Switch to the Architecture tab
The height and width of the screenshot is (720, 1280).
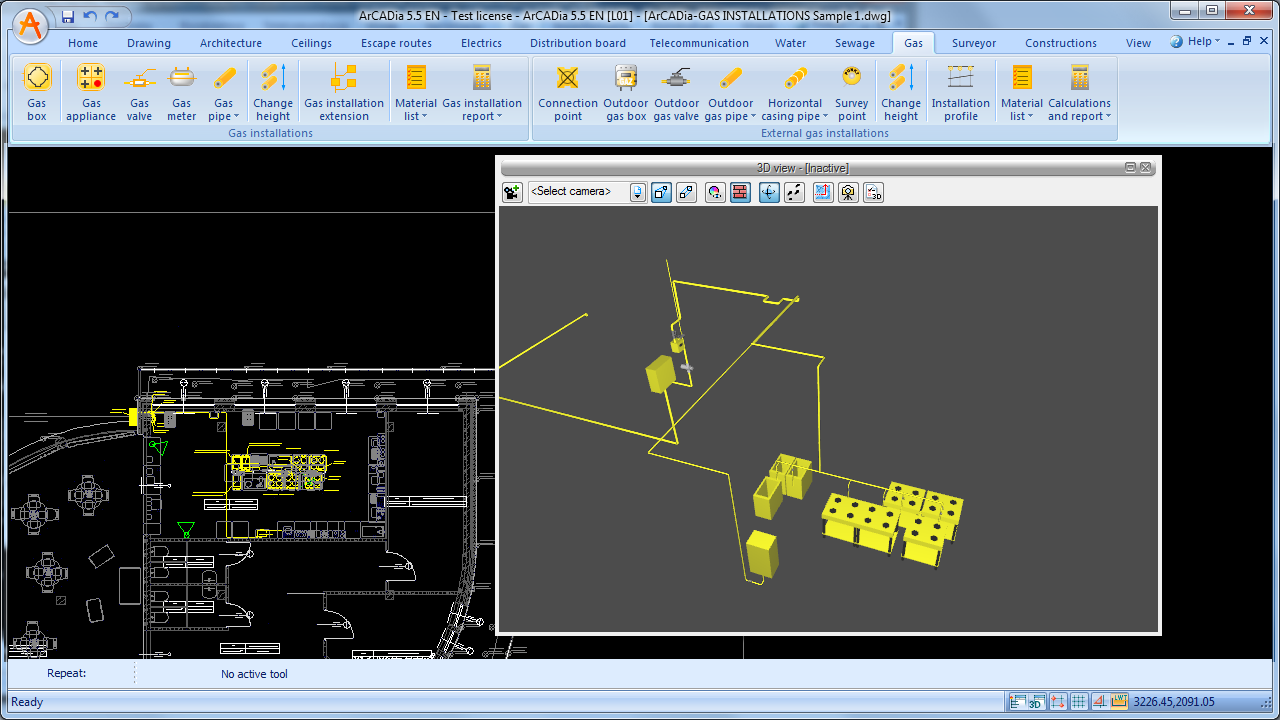(x=231, y=43)
